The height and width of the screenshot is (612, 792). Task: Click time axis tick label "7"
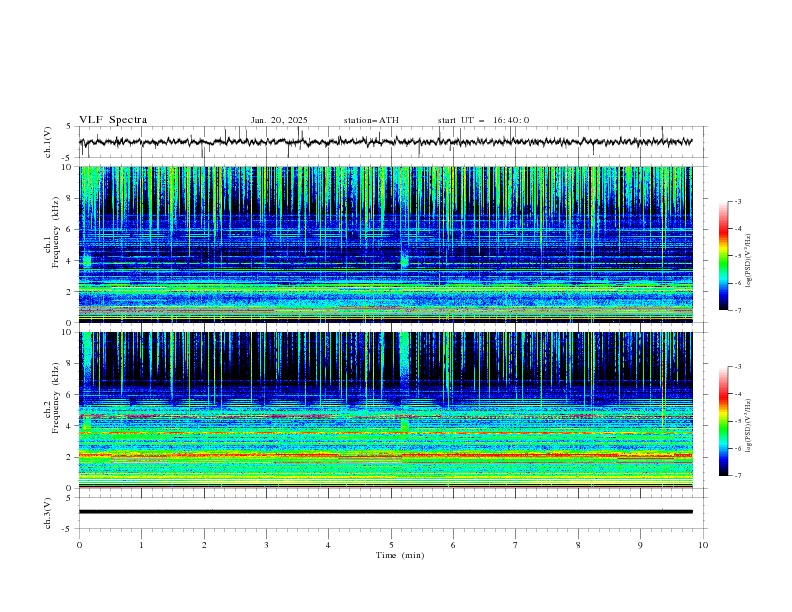516,545
